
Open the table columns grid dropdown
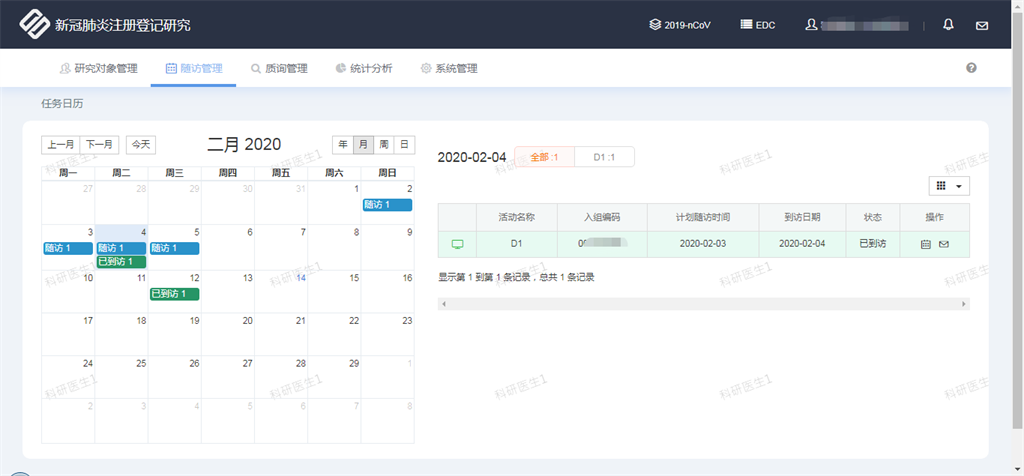[x=949, y=186]
